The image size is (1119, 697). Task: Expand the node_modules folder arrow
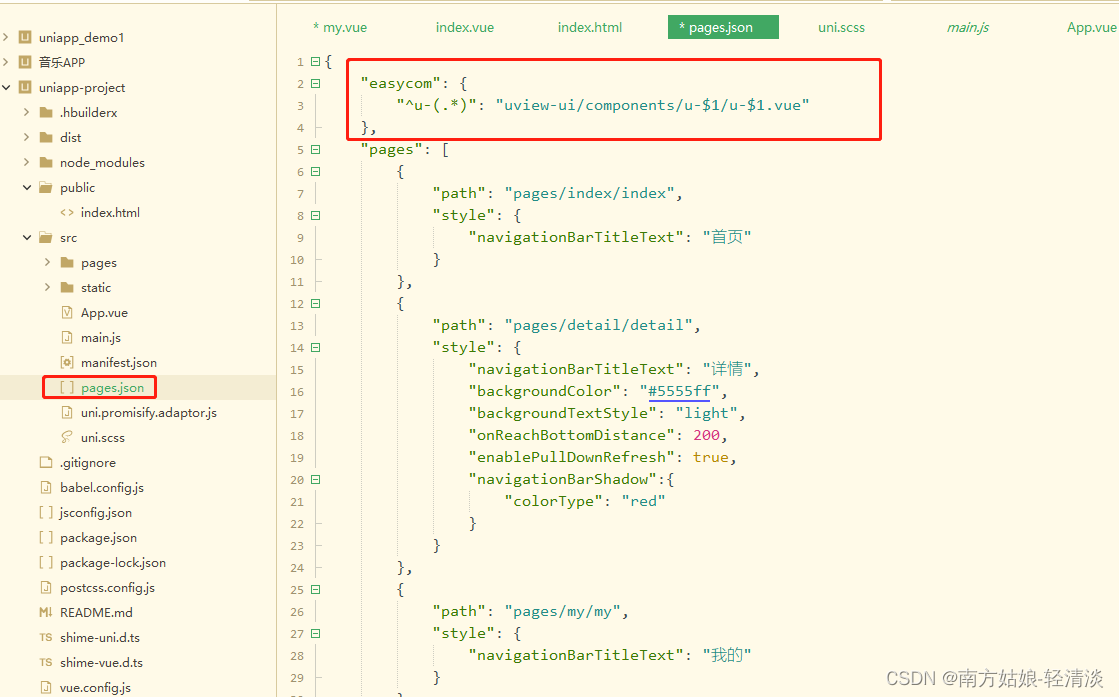pyautogui.click(x=26, y=162)
